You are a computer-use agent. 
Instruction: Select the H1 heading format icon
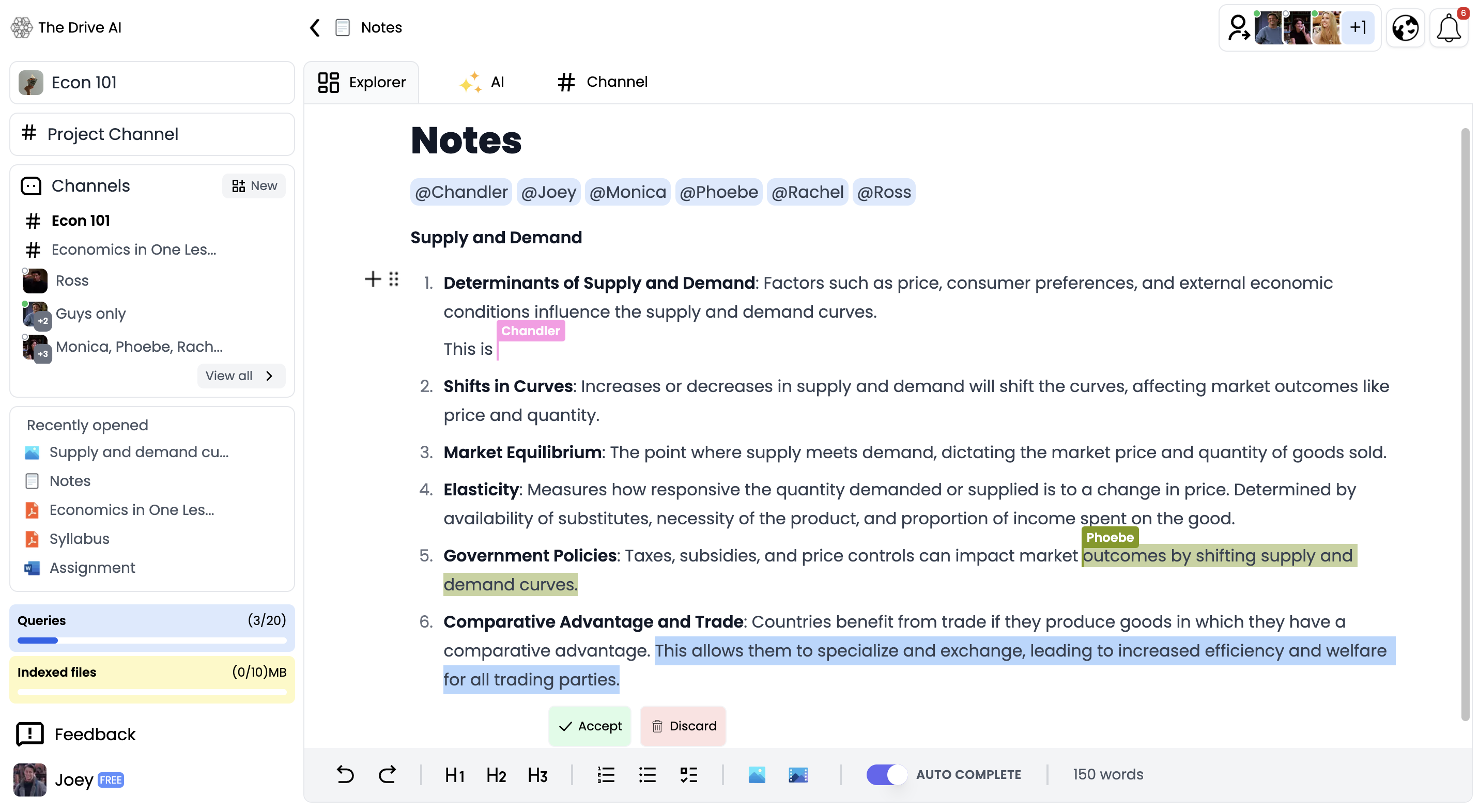click(455, 774)
